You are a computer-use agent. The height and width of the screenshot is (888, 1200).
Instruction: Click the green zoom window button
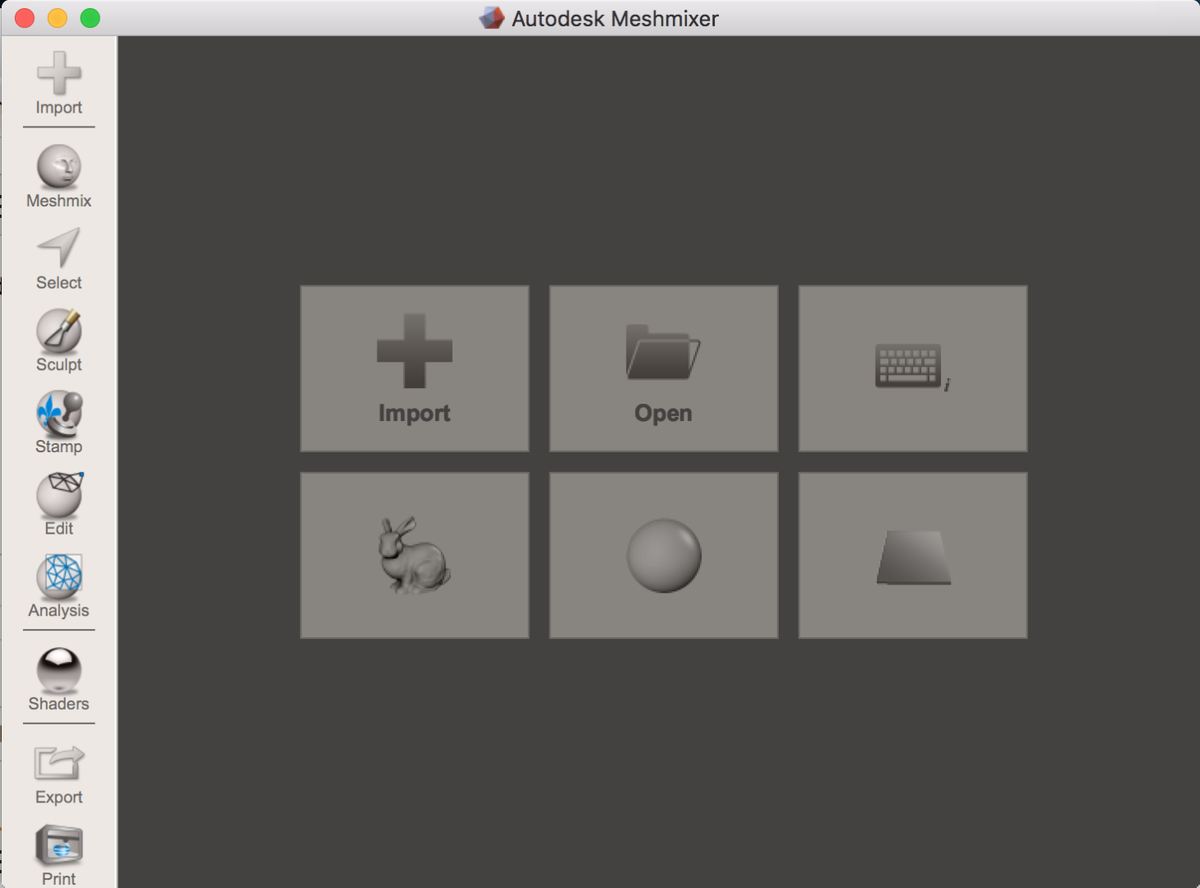pyautogui.click(x=90, y=18)
